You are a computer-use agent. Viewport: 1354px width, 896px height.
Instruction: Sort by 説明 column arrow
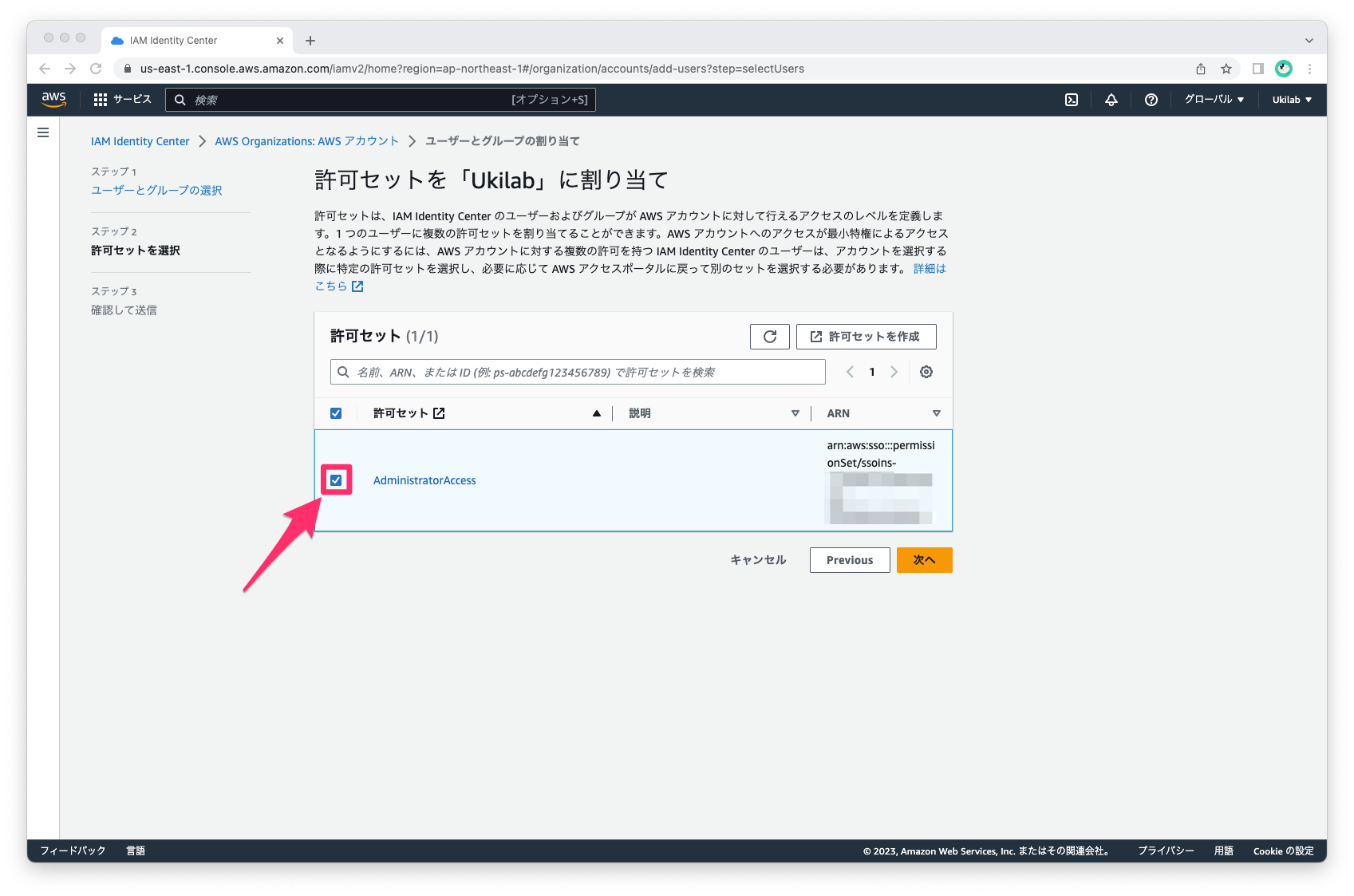click(795, 413)
